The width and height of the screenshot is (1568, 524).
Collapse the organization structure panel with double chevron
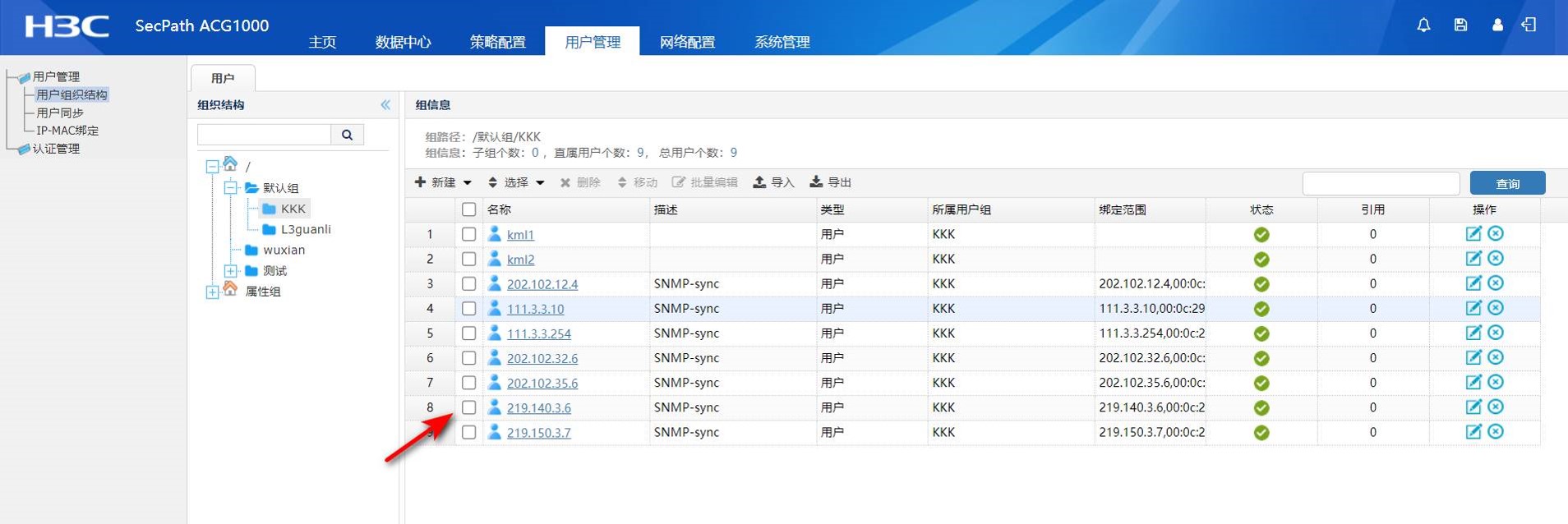(385, 105)
